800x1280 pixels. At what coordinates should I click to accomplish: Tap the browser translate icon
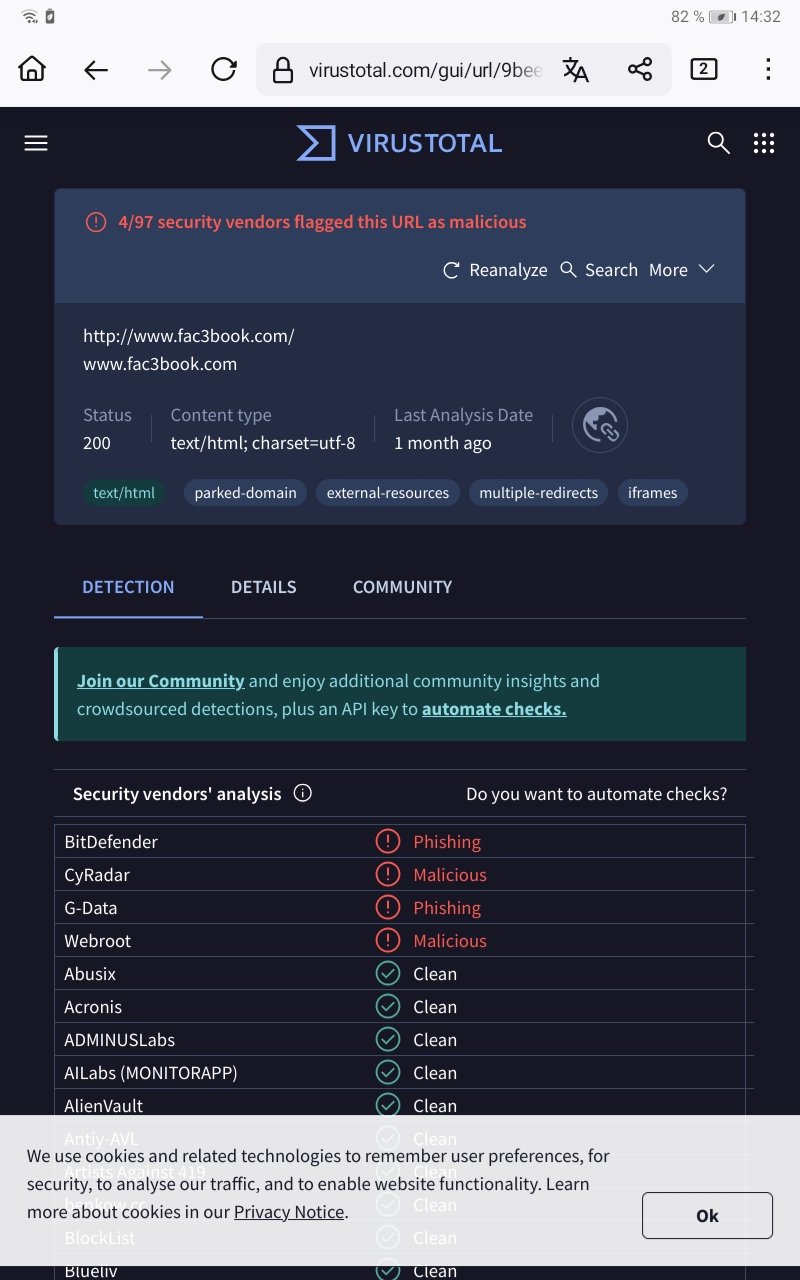(576, 69)
